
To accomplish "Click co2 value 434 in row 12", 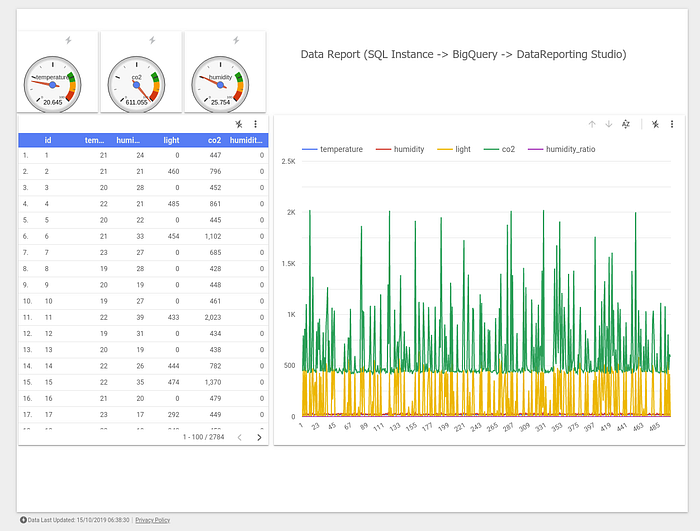I will (215, 334).
